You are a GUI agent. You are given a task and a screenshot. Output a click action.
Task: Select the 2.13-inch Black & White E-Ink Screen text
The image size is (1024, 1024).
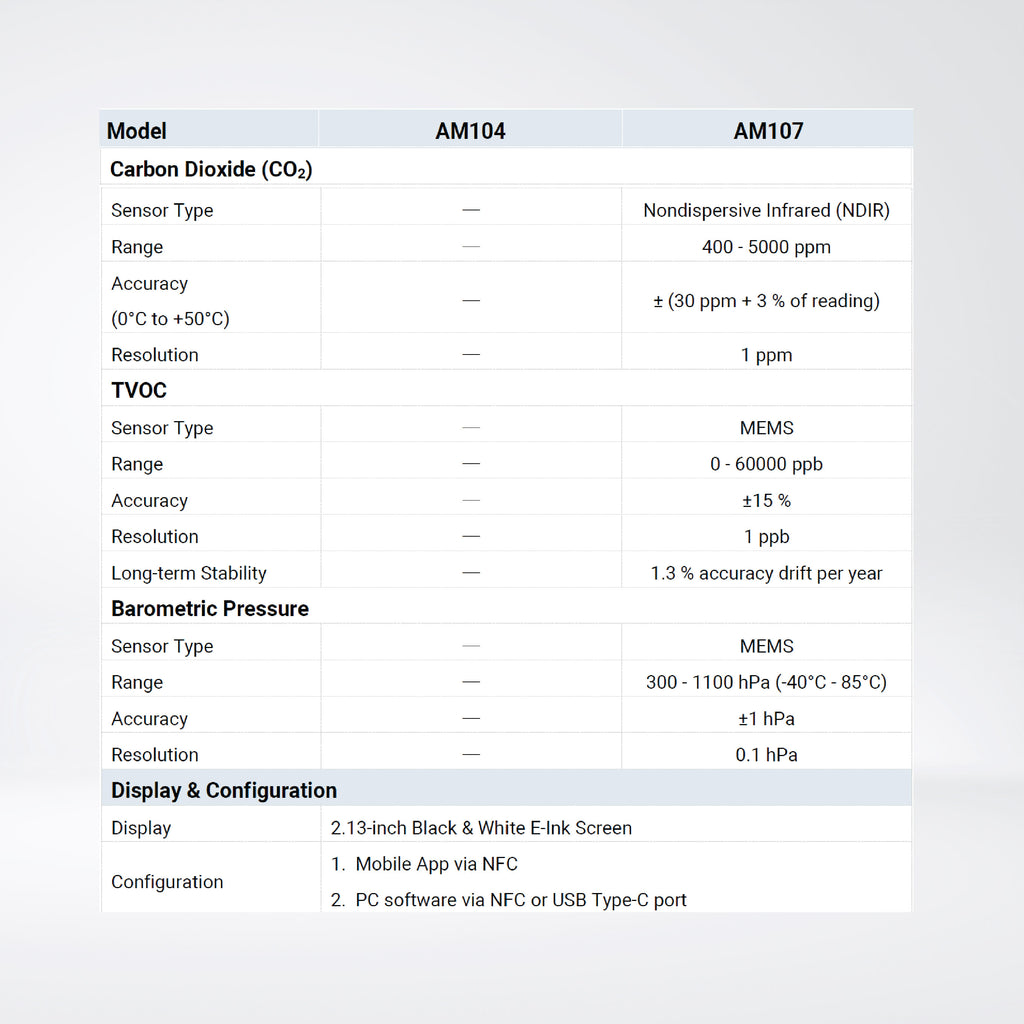coord(481,828)
